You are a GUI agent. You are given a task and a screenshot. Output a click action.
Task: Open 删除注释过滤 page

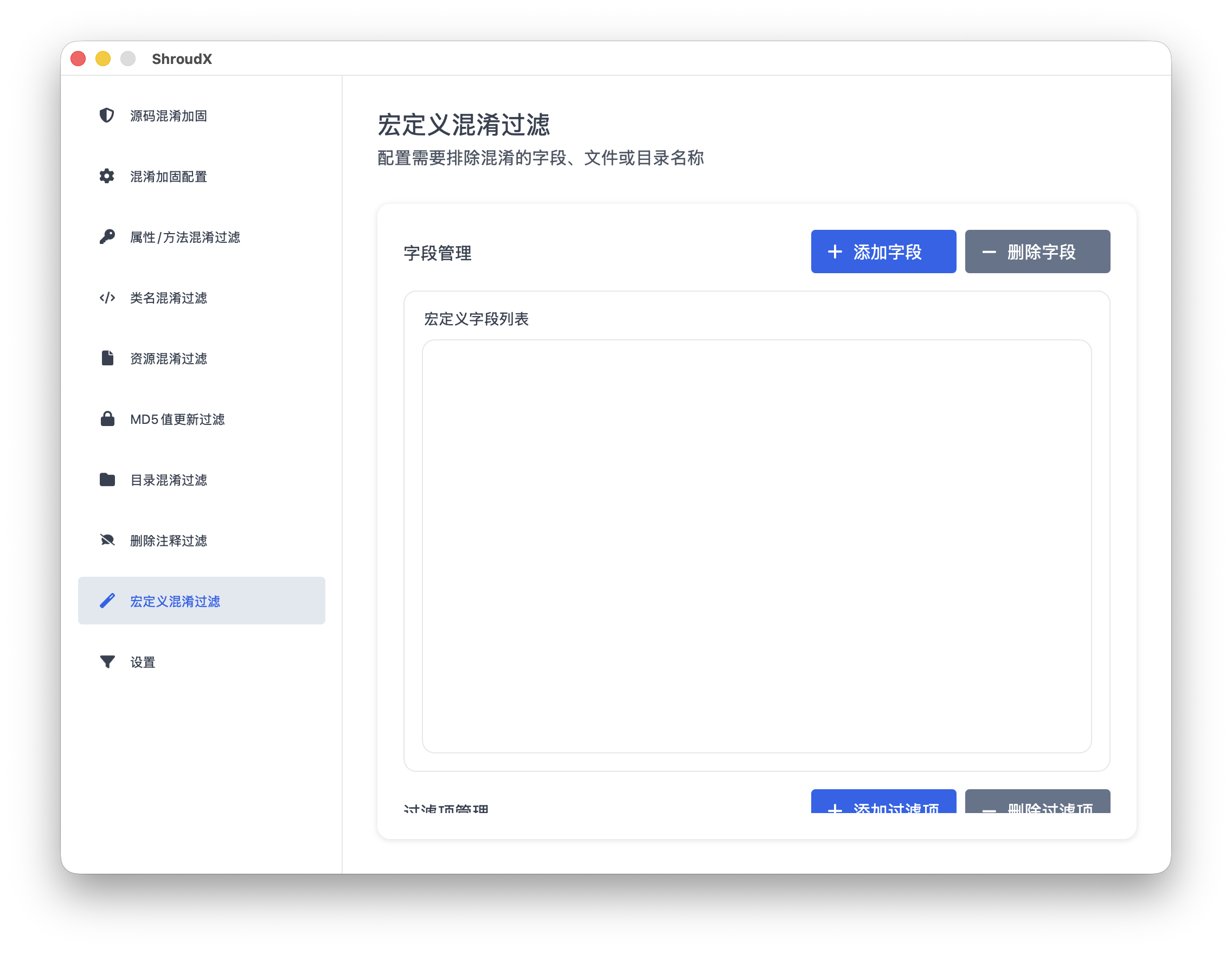click(x=201, y=541)
